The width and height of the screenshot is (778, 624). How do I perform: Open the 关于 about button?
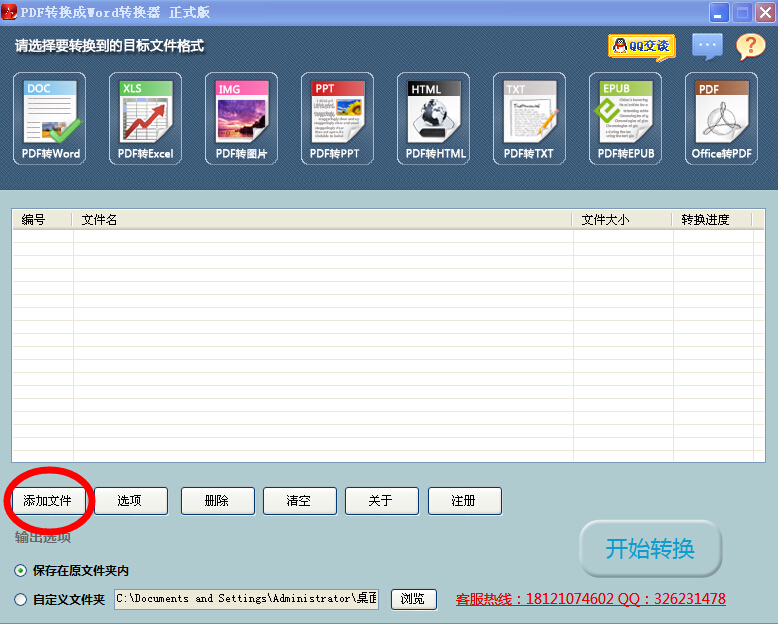click(382, 501)
